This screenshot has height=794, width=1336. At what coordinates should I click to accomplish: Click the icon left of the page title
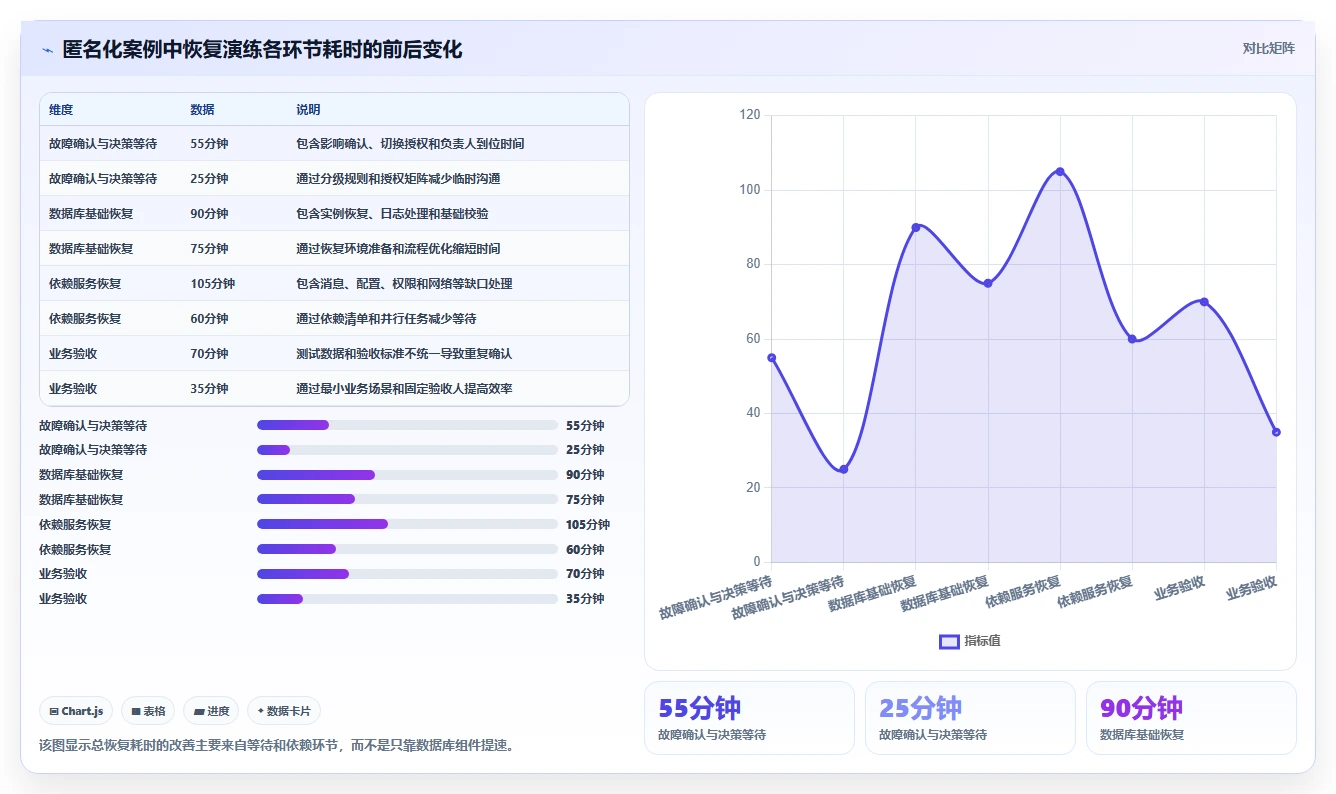(x=48, y=50)
